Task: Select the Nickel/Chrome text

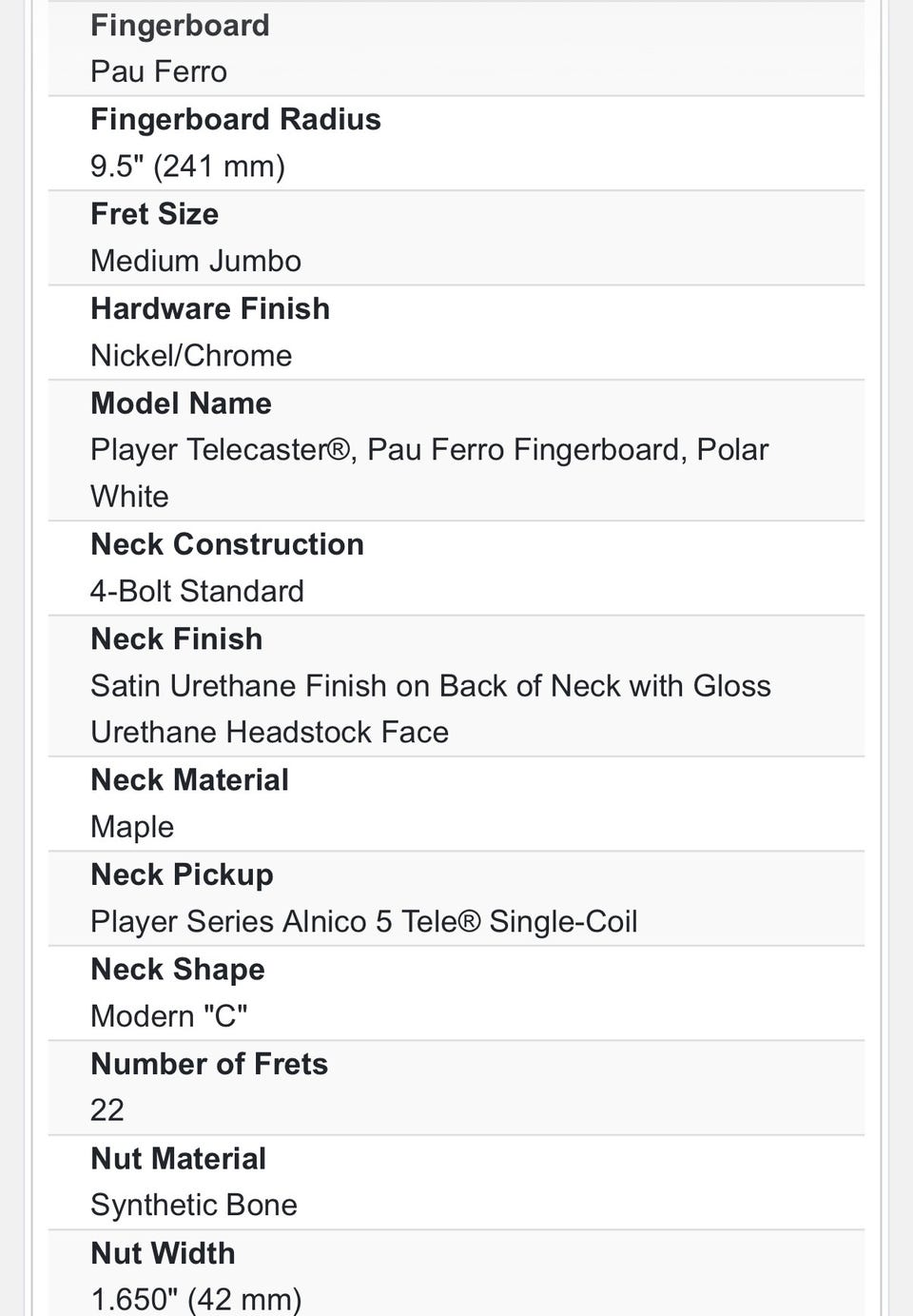Action: click(x=190, y=356)
